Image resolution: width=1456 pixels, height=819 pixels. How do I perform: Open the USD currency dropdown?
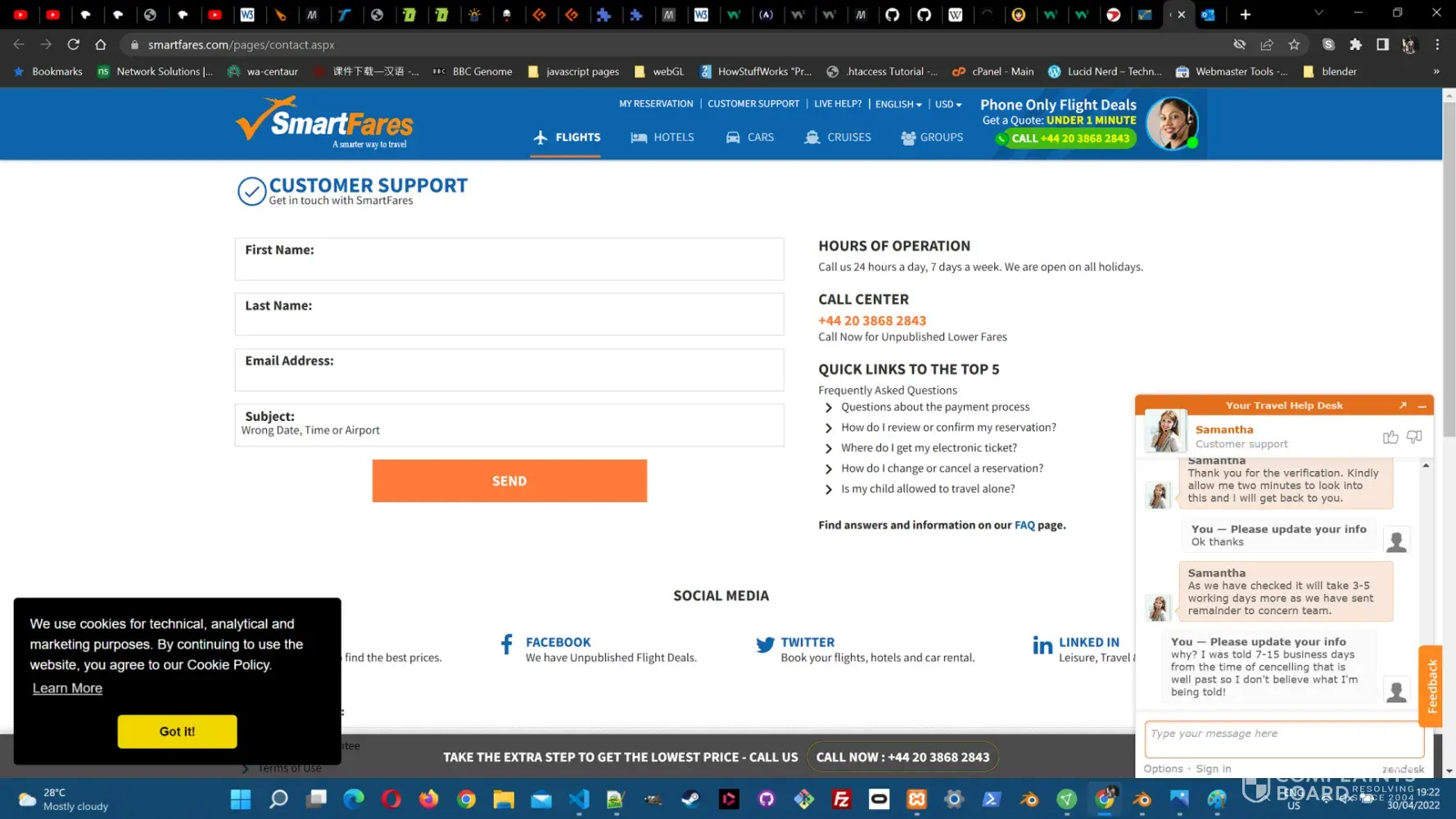point(948,104)
